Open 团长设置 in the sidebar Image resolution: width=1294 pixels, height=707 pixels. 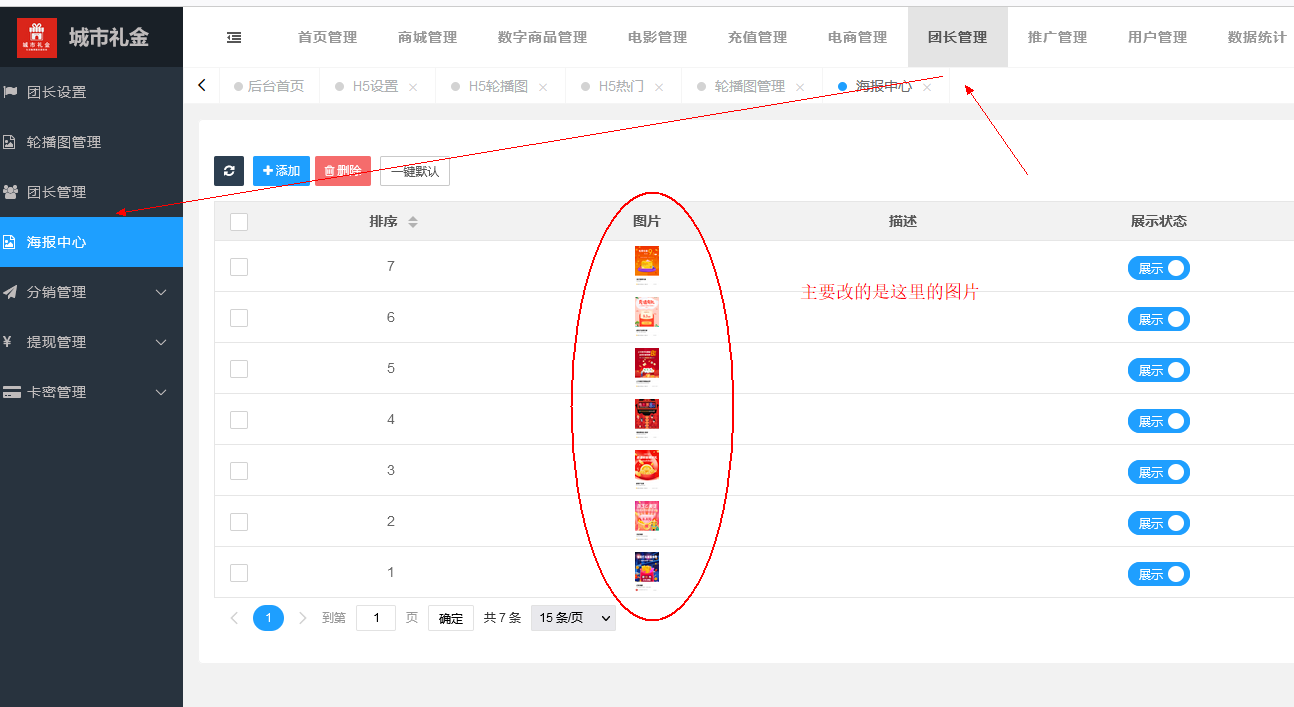[57, 92]
